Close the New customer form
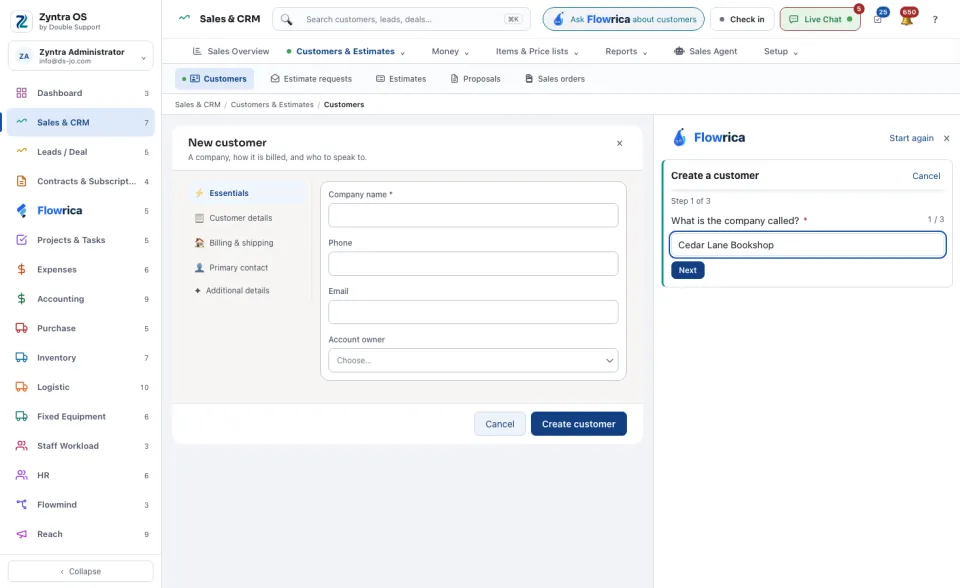960x588 pixels. click(620, 143)
